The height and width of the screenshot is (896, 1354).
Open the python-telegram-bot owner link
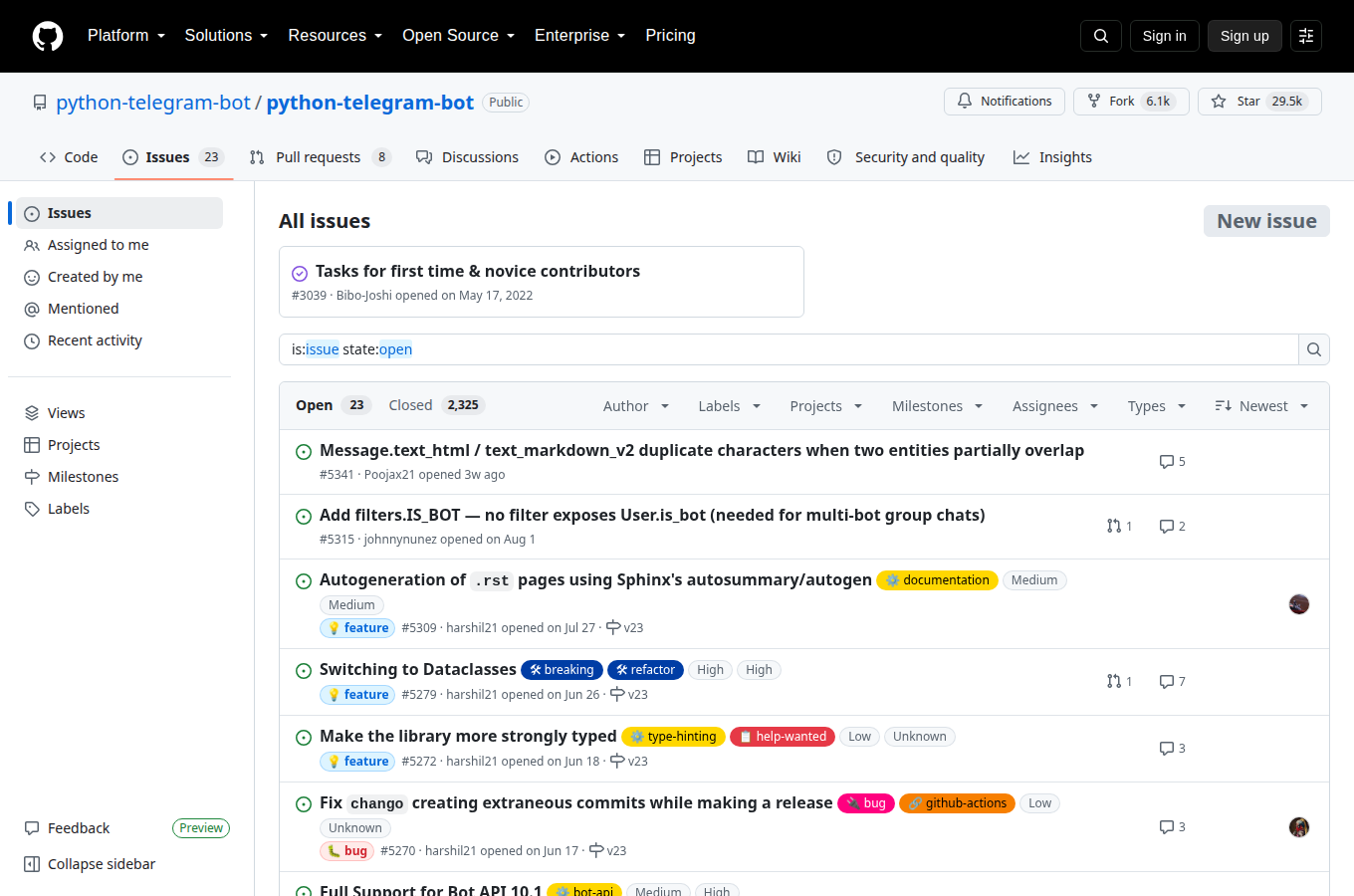tap(153, 103)
